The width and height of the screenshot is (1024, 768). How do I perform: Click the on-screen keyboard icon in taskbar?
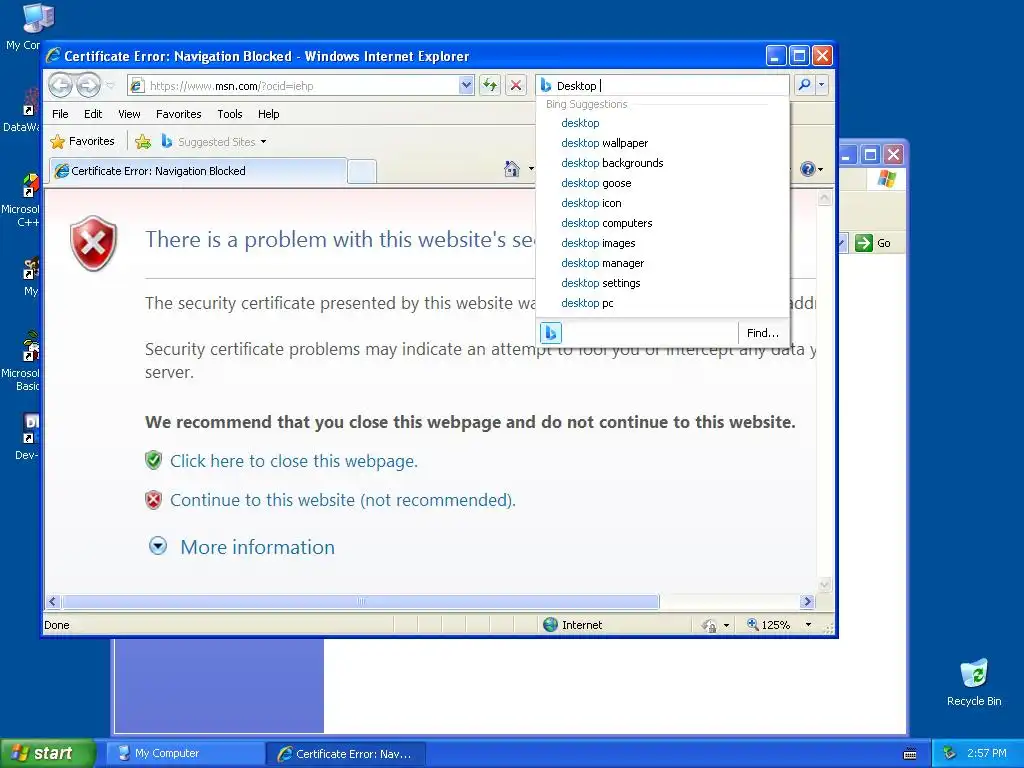(910, 754)
